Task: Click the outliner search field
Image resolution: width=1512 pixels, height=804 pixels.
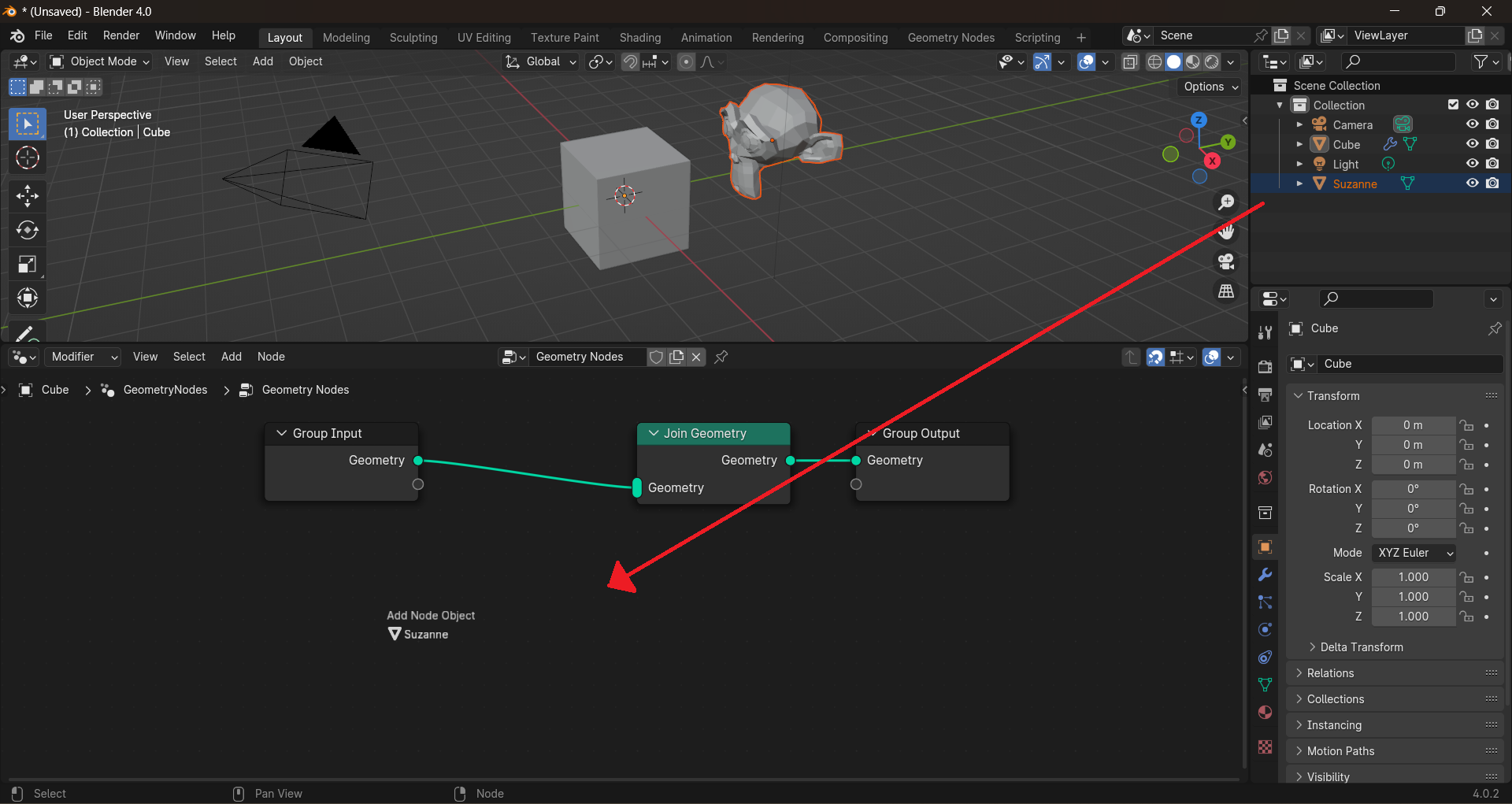Action: tap(1399, 61)
